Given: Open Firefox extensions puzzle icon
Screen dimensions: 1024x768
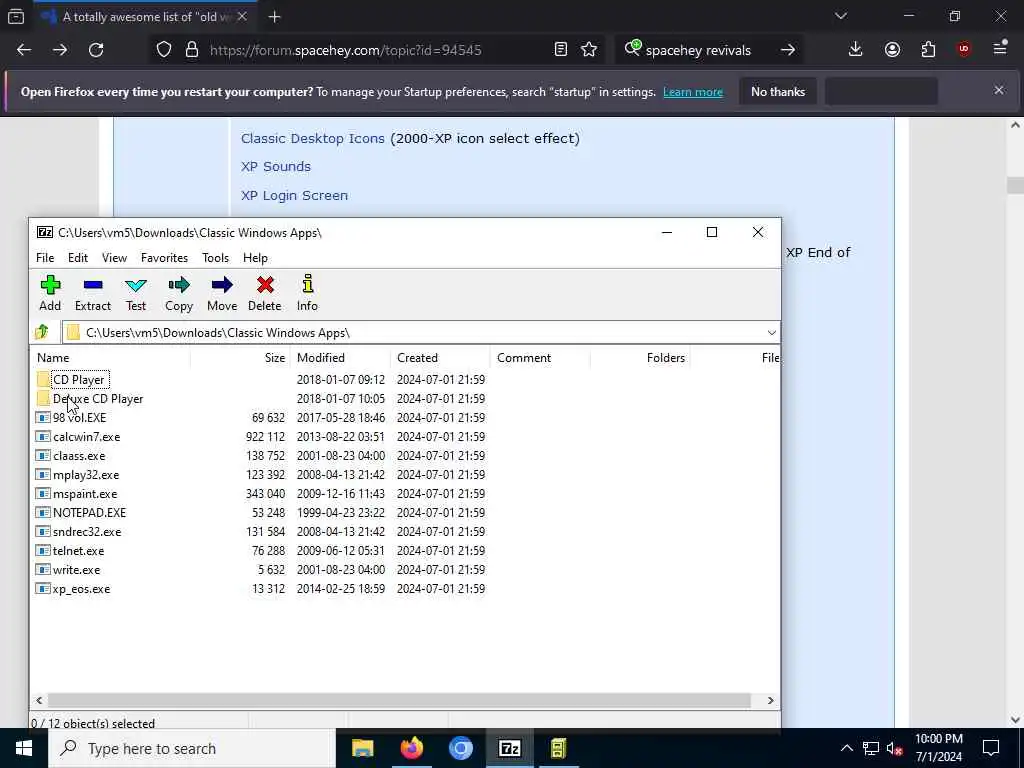Looking at the screenshot, I should pyautogui.click(x=928, y=50).
